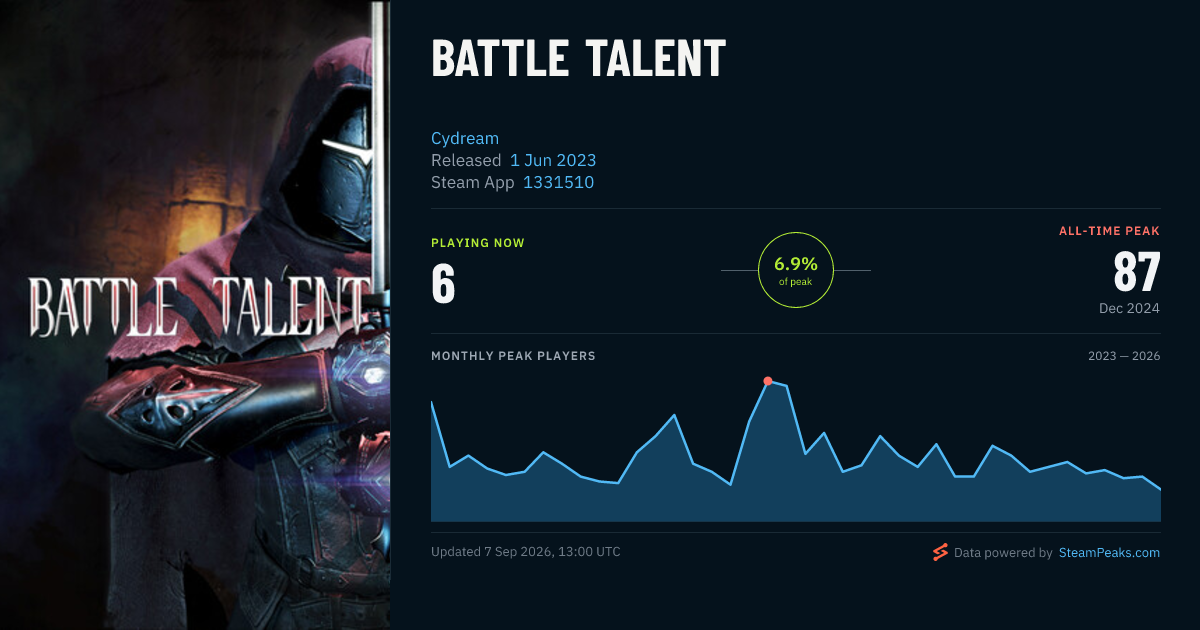Click the Monthly Peak Players heading
The height and width of the screenshot is (630, 1200).
coord(513,356)
